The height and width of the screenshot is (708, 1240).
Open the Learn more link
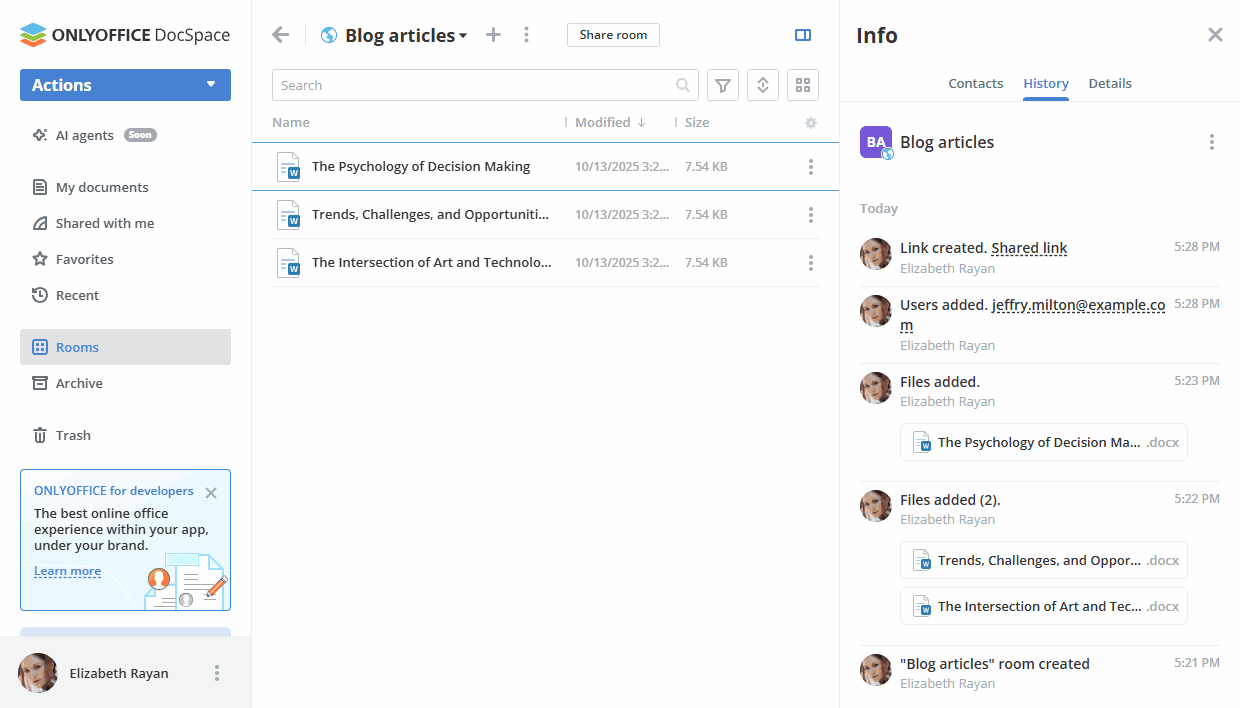67,572
